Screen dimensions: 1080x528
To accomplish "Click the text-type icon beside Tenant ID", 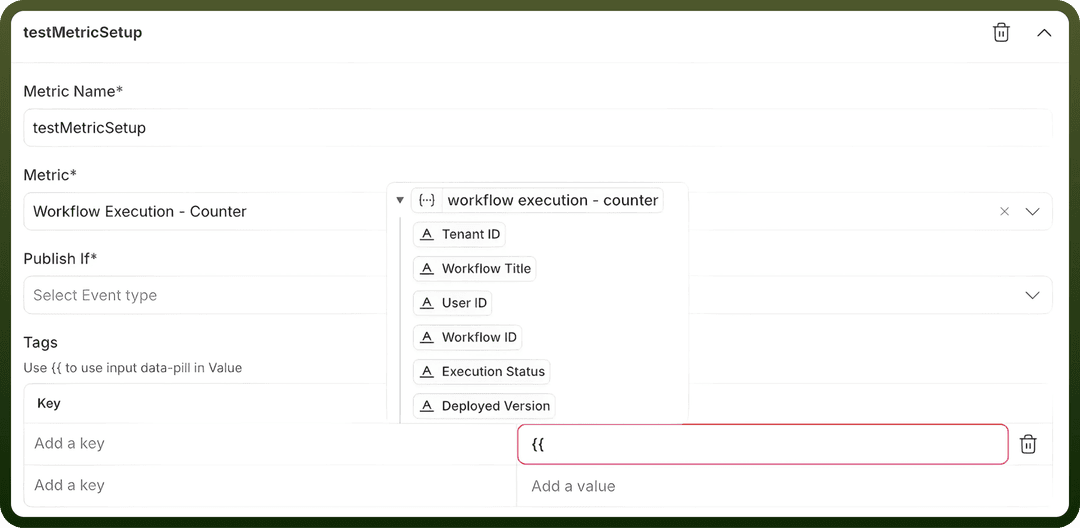I will pos(427,234).
